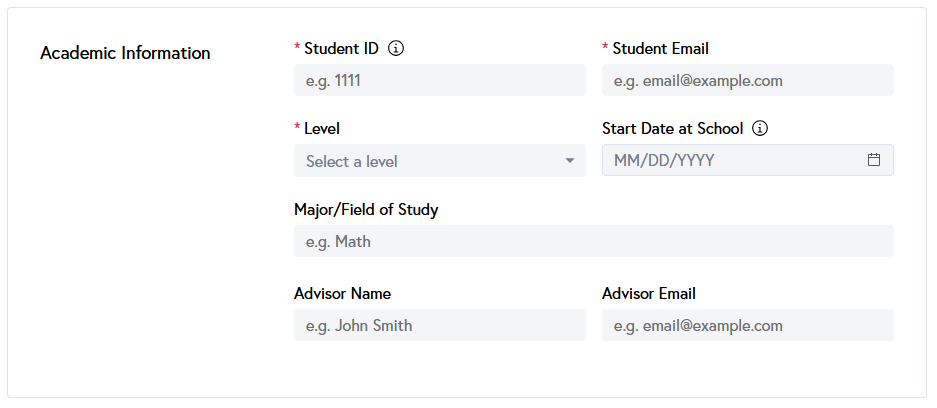Viewport: 937px width, 408px height.
Task: Open the calendar picker icon
Action: click(874, 160)
